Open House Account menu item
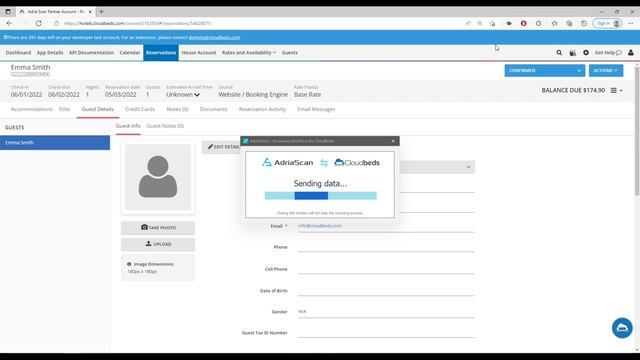This screenshot has height=360, width=640. 199,53
